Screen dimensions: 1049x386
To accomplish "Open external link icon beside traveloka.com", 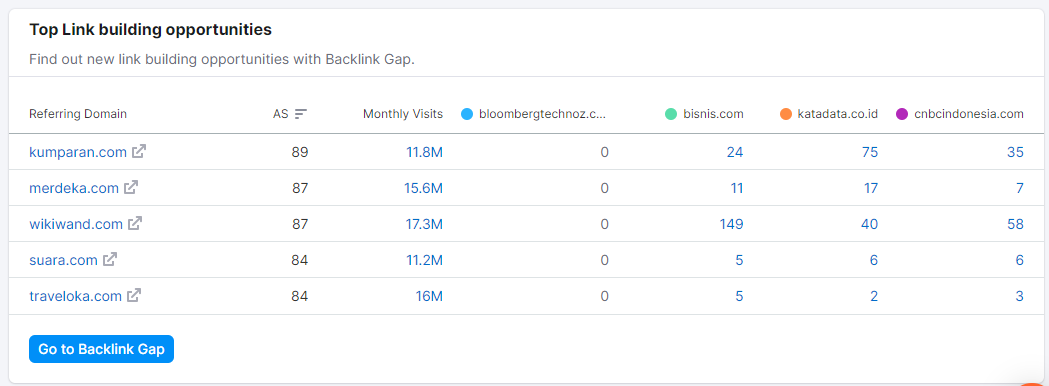I will (134, 295).
